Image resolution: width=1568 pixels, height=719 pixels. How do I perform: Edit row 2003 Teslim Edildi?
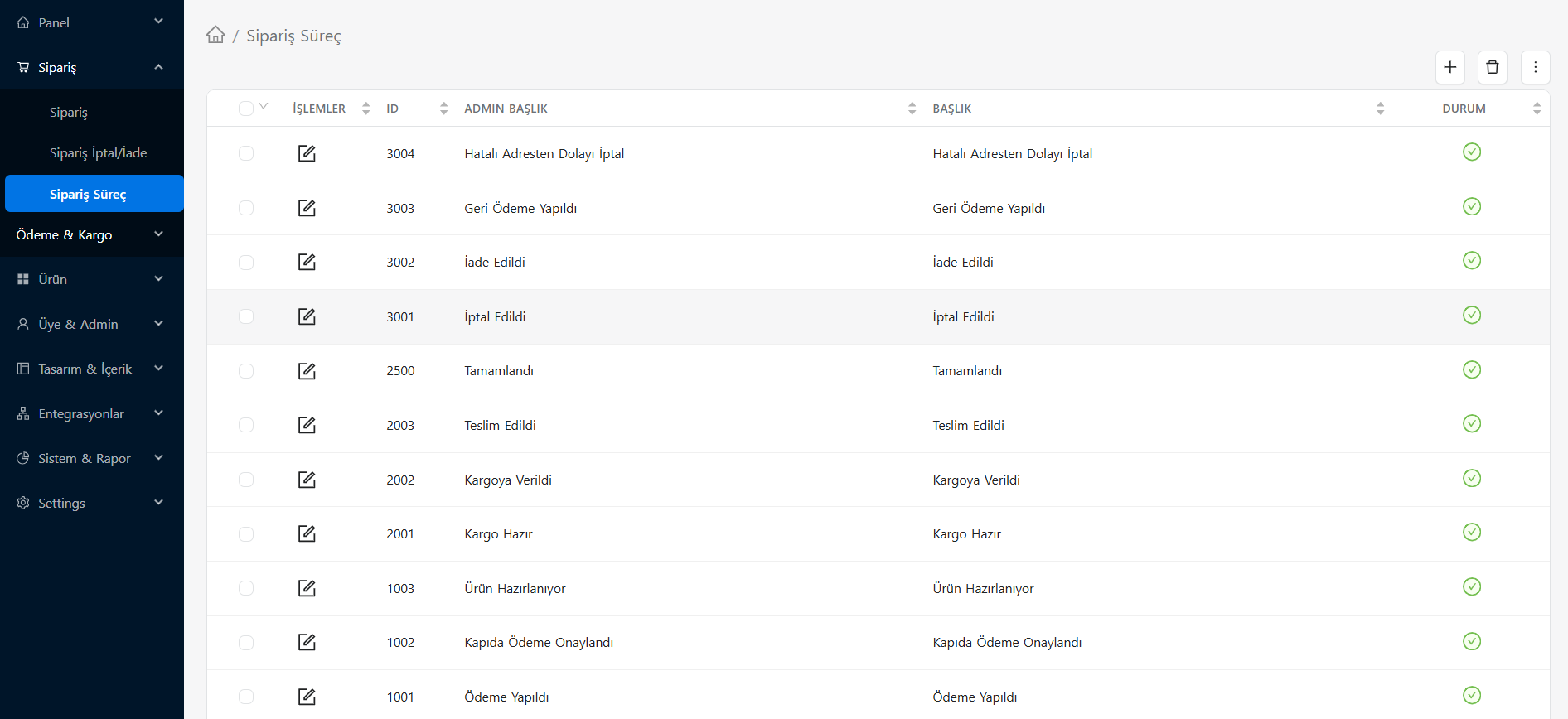click(307, 425)
